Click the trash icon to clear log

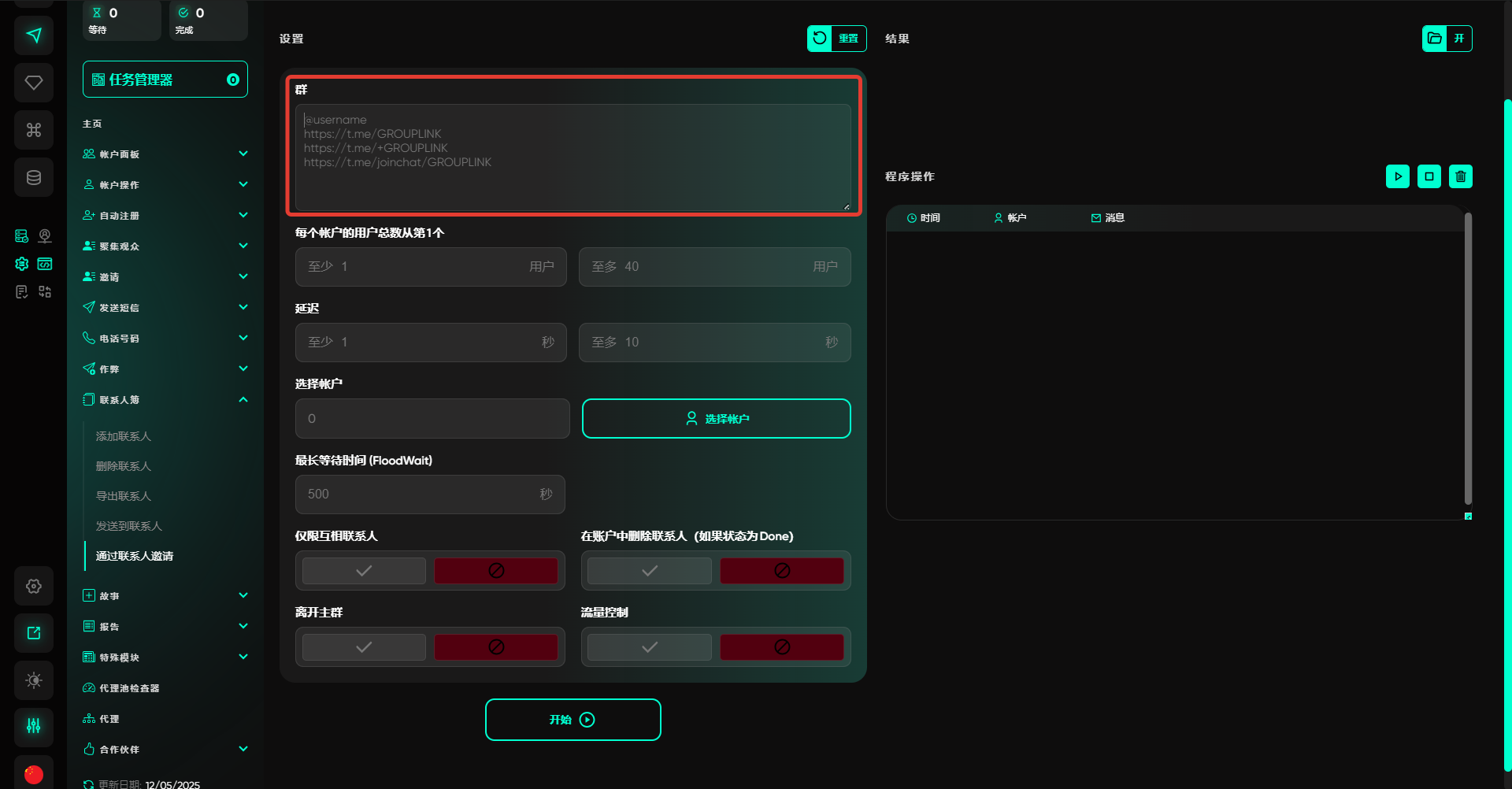pos(1460,176)
